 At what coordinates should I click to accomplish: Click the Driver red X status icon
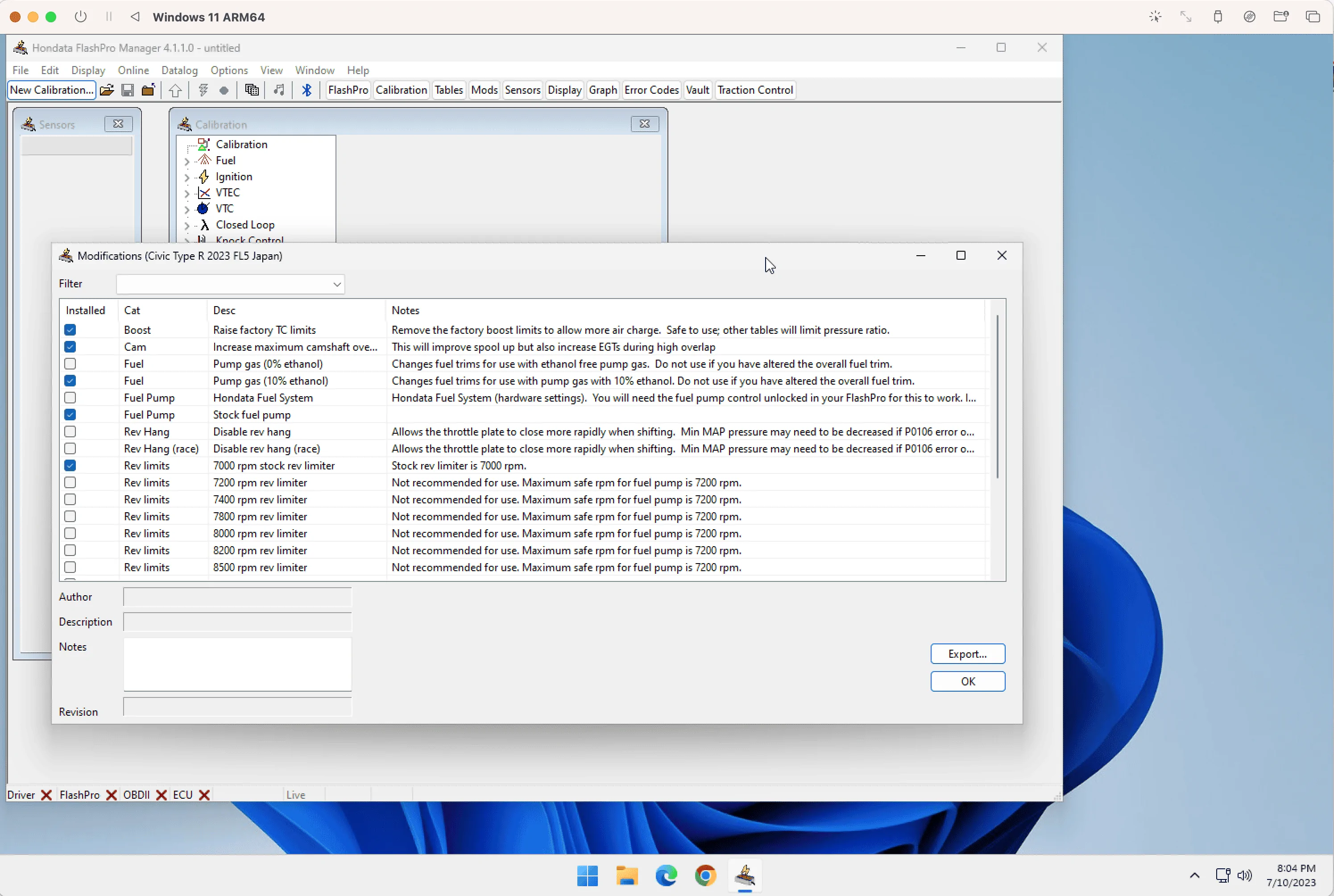[46, 795]
